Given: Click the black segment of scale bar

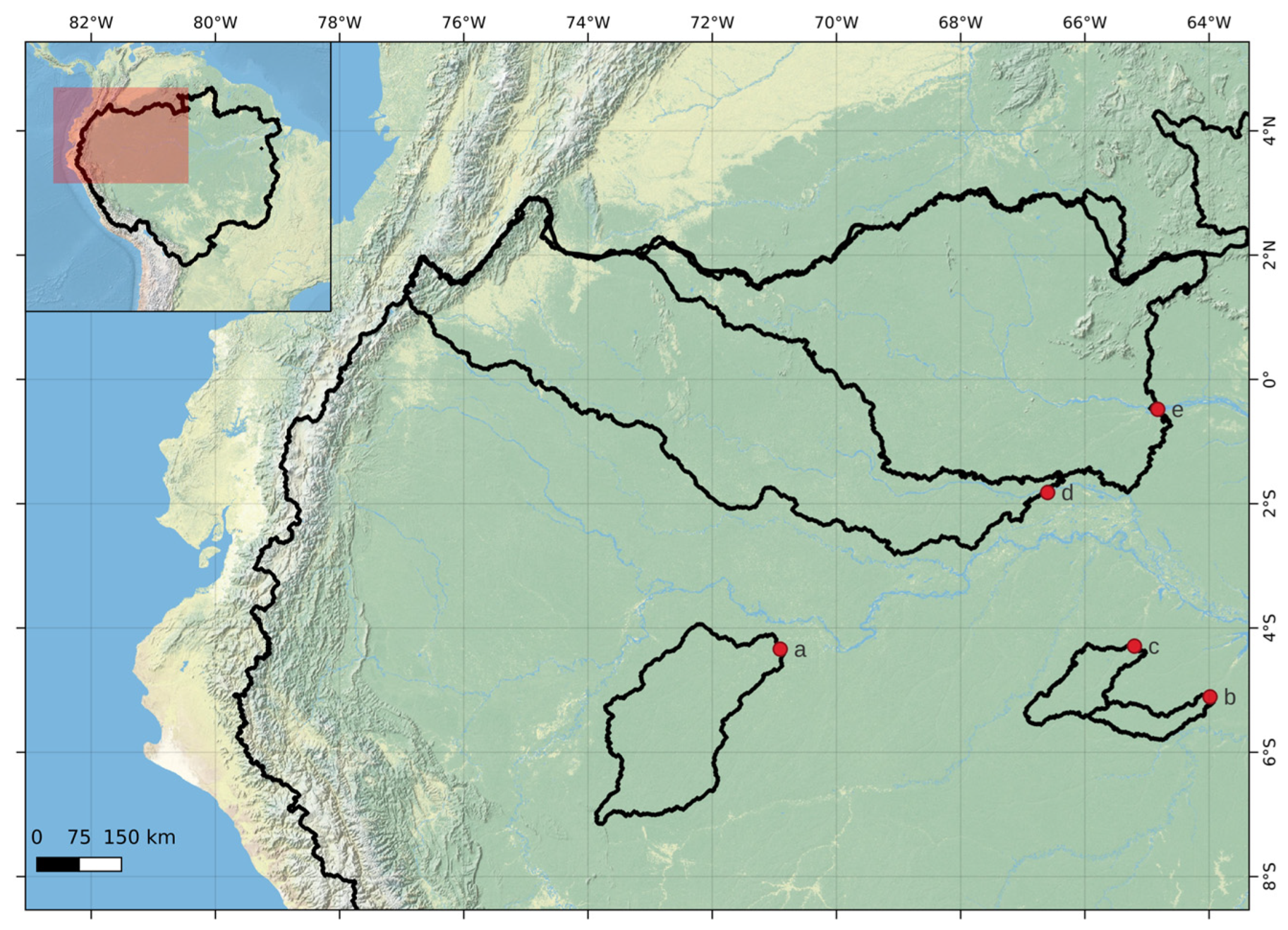Looking at the screenshot, I should pyautogui.click(x=57, y=864).
